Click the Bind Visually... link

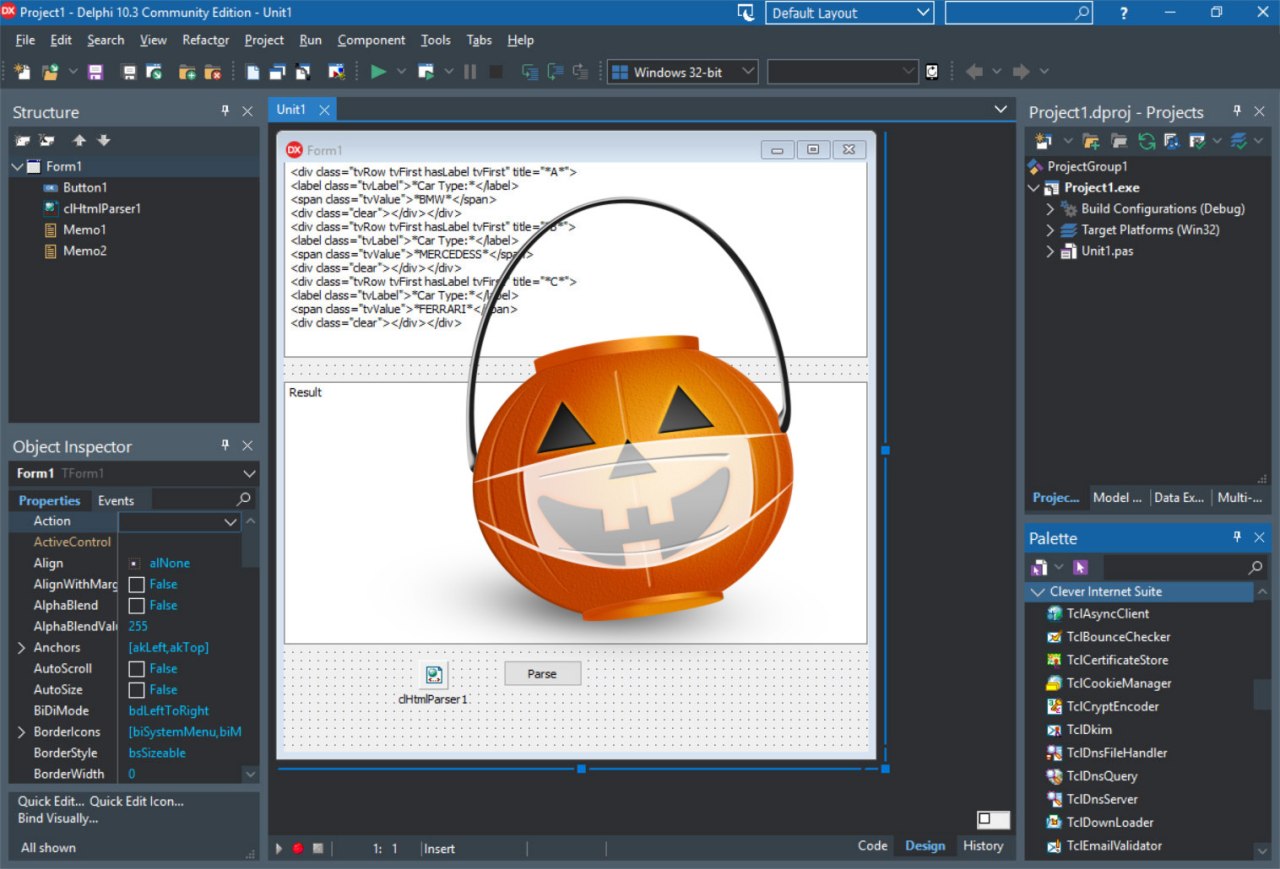pos(58,818)
